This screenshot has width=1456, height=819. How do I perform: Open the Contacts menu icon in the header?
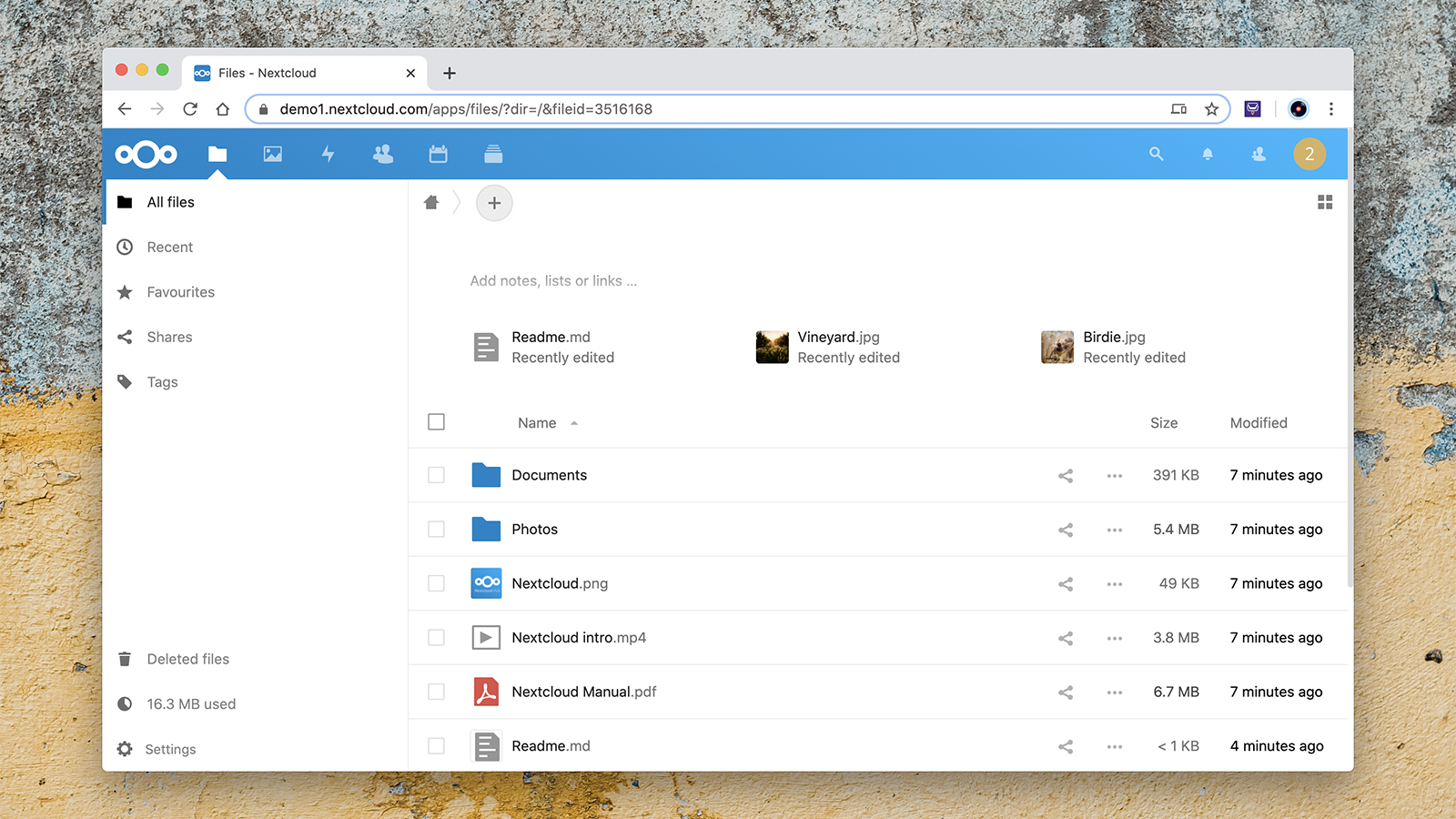(x=1259, y=154)
